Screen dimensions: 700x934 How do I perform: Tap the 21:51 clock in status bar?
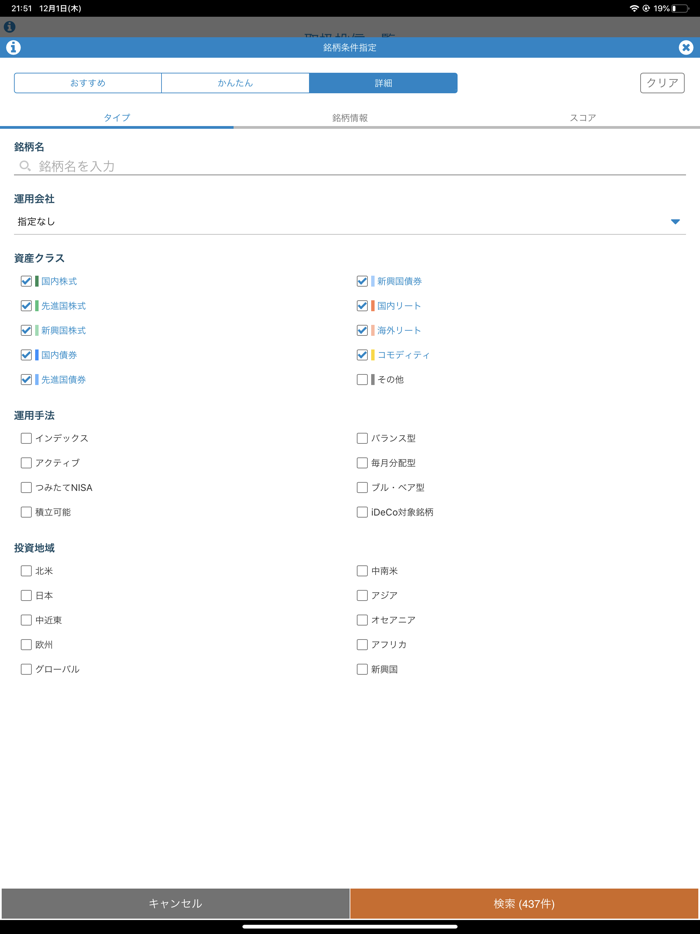click(21, 8)
